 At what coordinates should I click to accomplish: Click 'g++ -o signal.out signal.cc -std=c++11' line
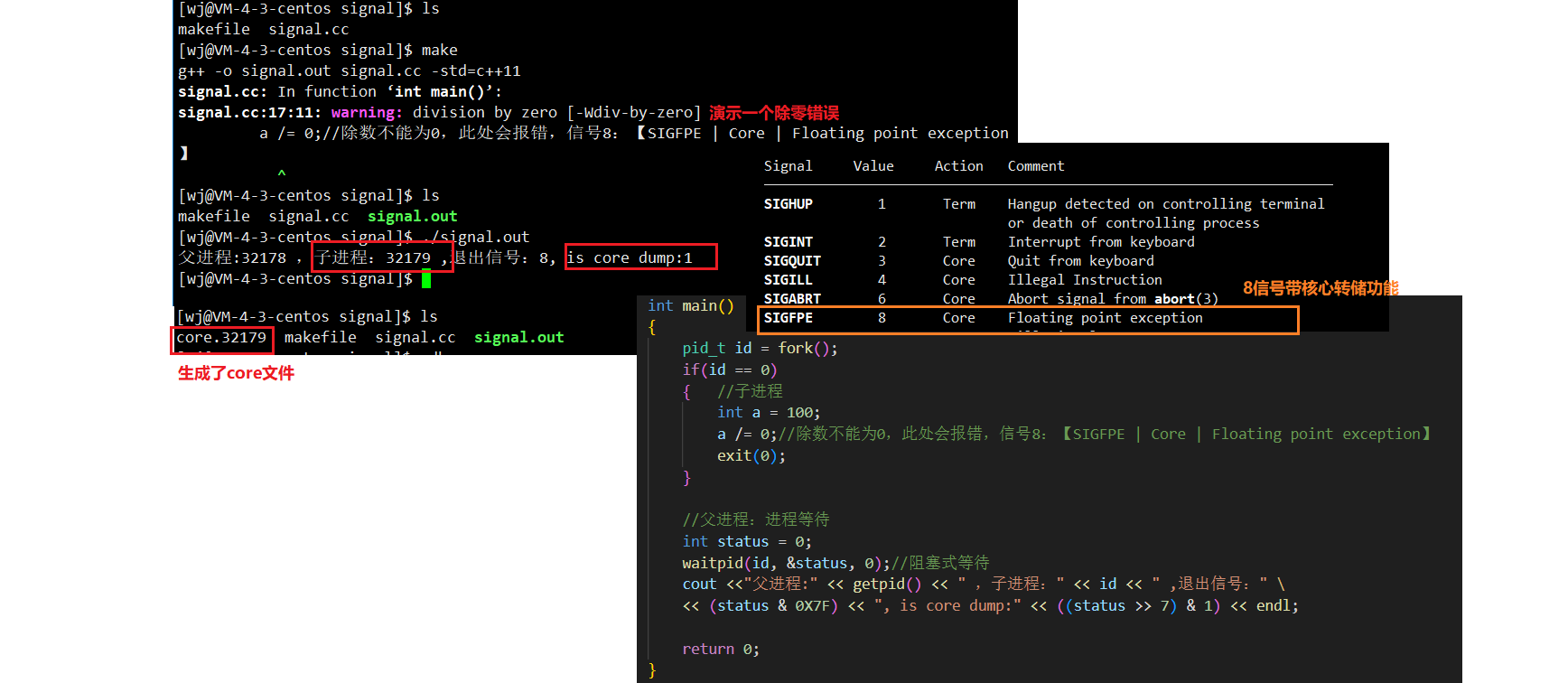point(350,70)
